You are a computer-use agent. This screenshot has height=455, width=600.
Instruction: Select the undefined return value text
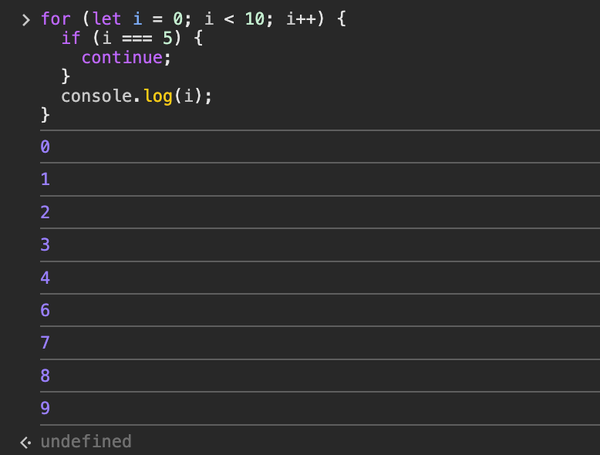point(86,442)
